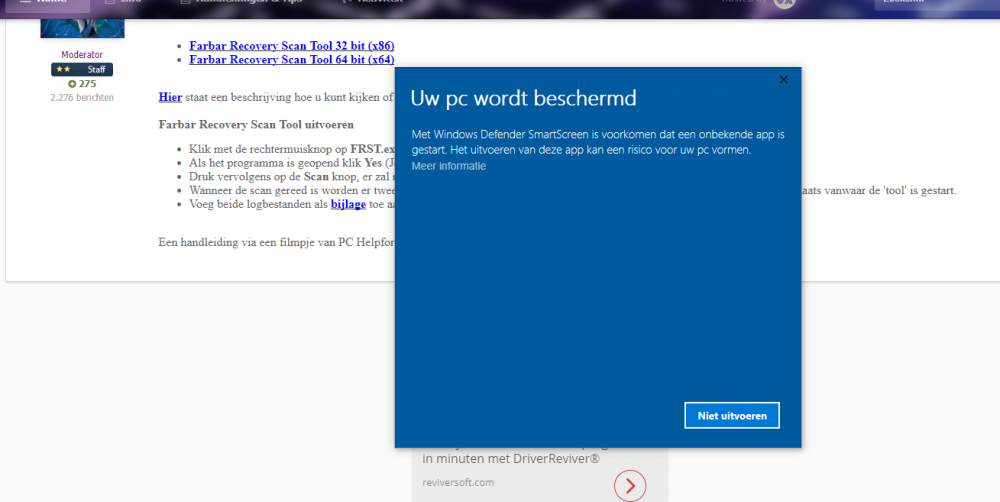Go to the Home menu item
Screen dimensions: 1000x502
(45, 3)
